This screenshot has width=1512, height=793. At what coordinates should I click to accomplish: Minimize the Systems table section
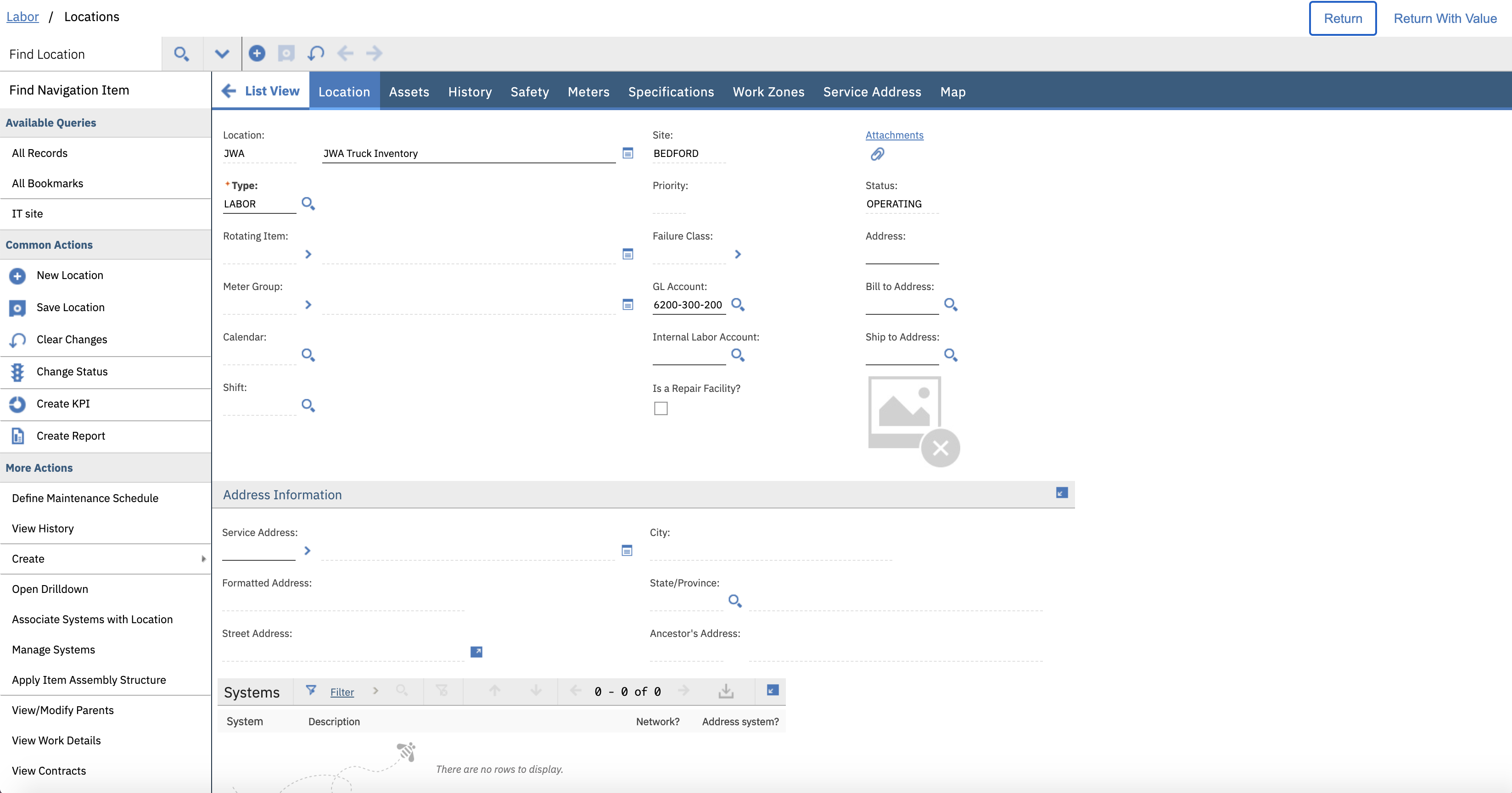click(773, 690)
